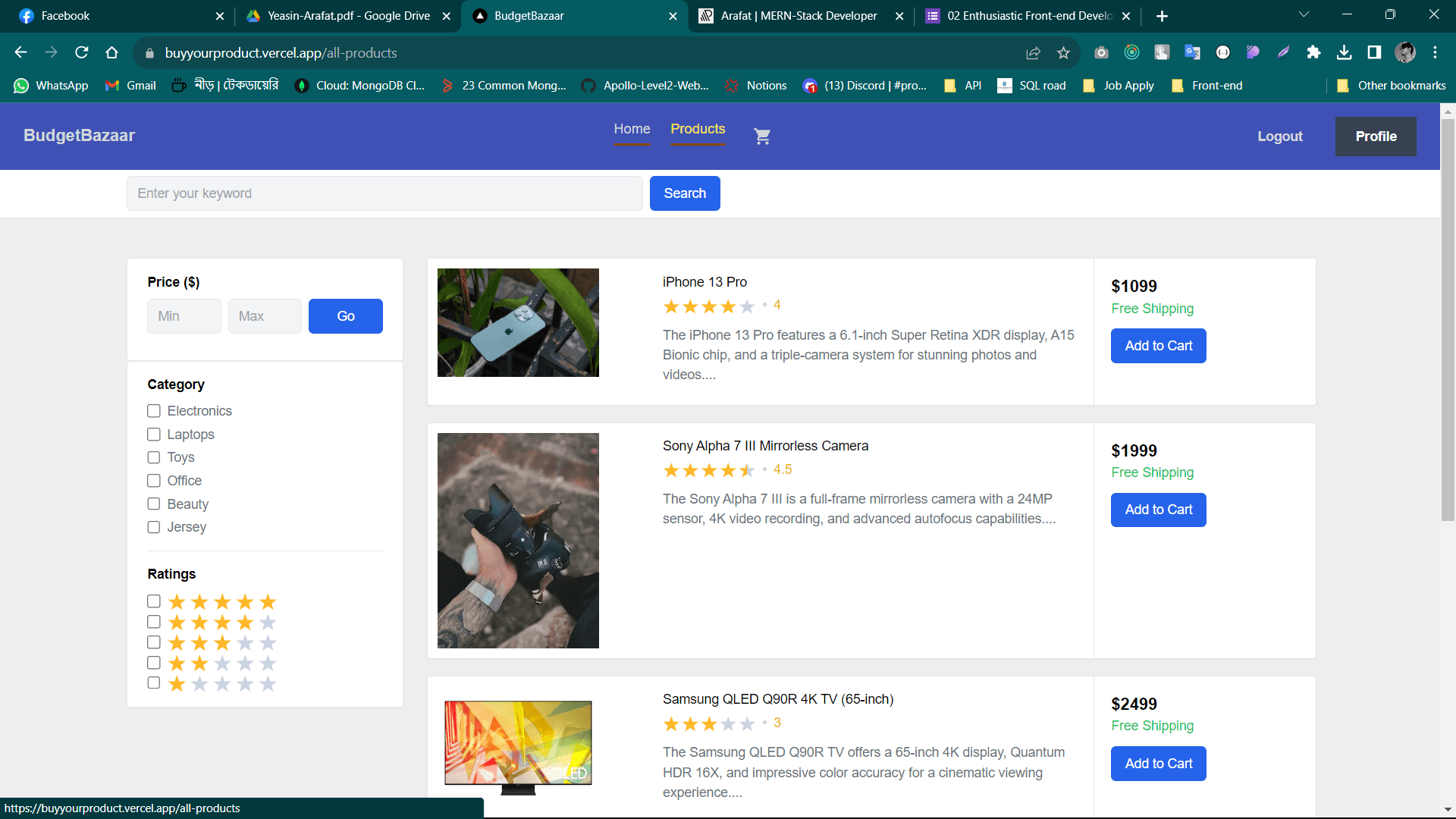Open the Apollo-Level2-Web GitHub bookmark
Image resolution: width=1456 pixels, height=819 pixels.
coord(645,86)
